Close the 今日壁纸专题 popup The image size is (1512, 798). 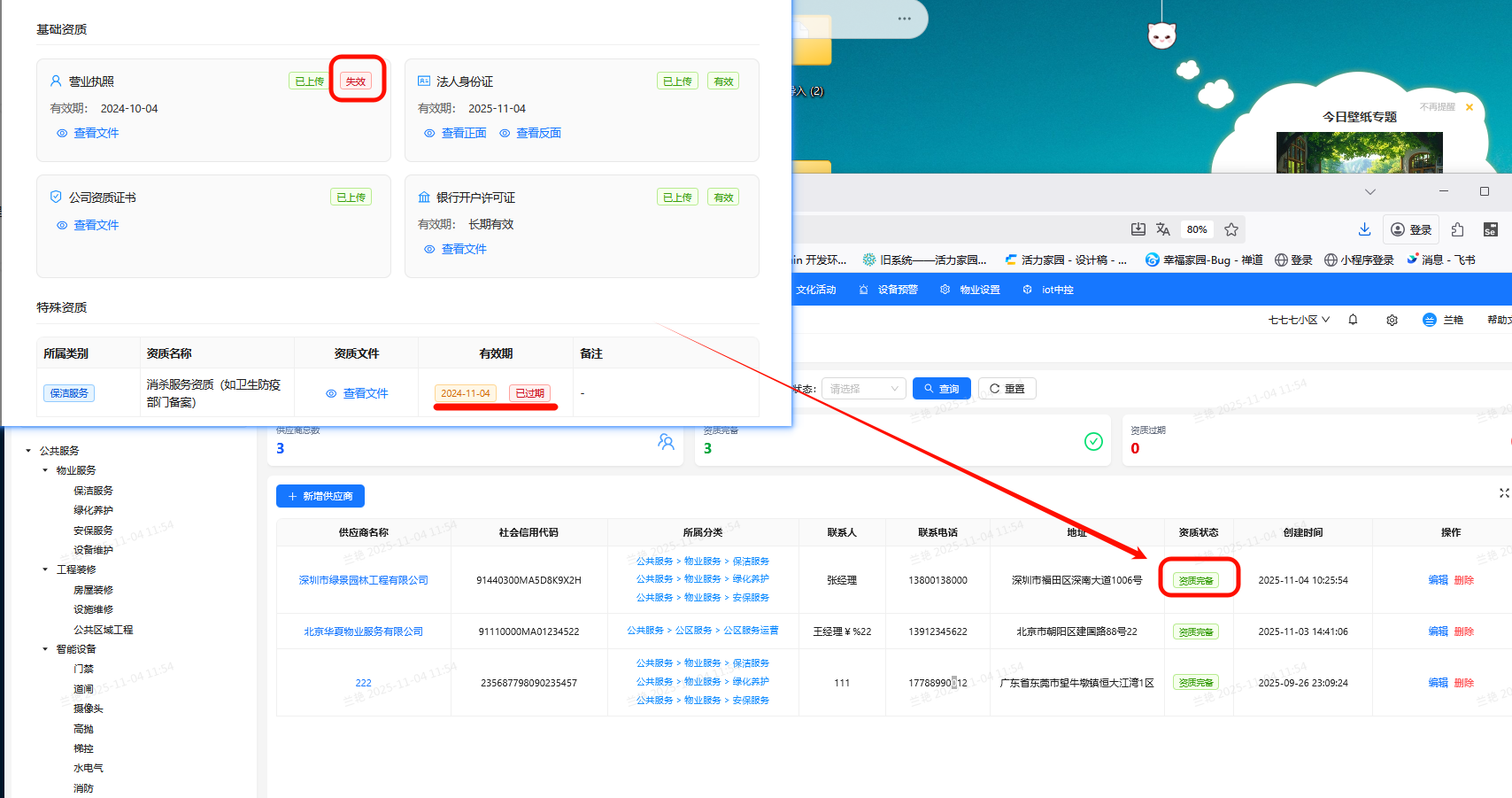click(x=1470, y=107)
